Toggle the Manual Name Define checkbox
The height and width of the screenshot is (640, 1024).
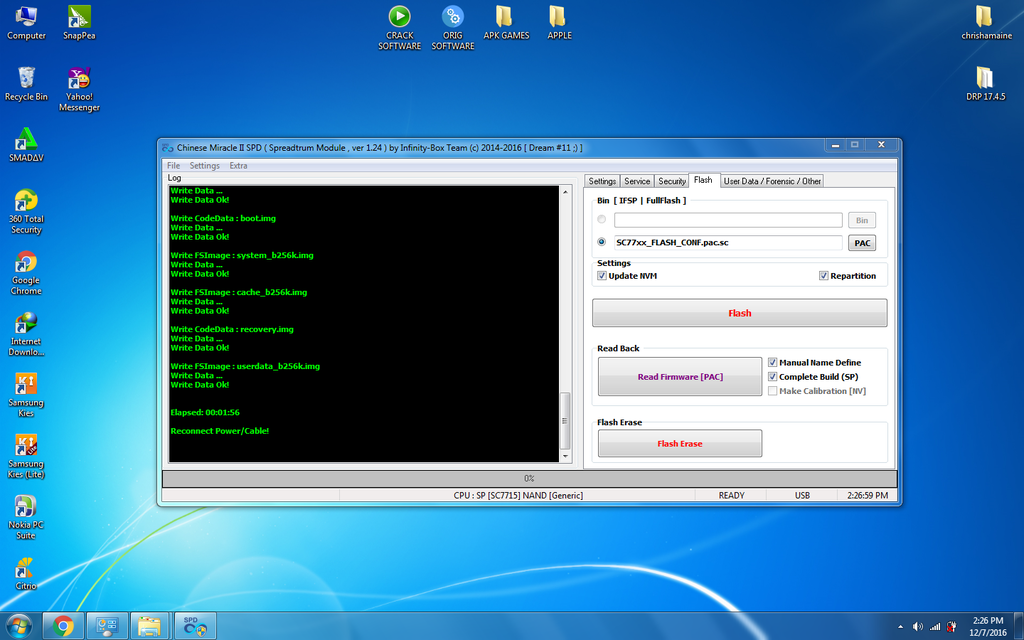(x=773, y=362)
